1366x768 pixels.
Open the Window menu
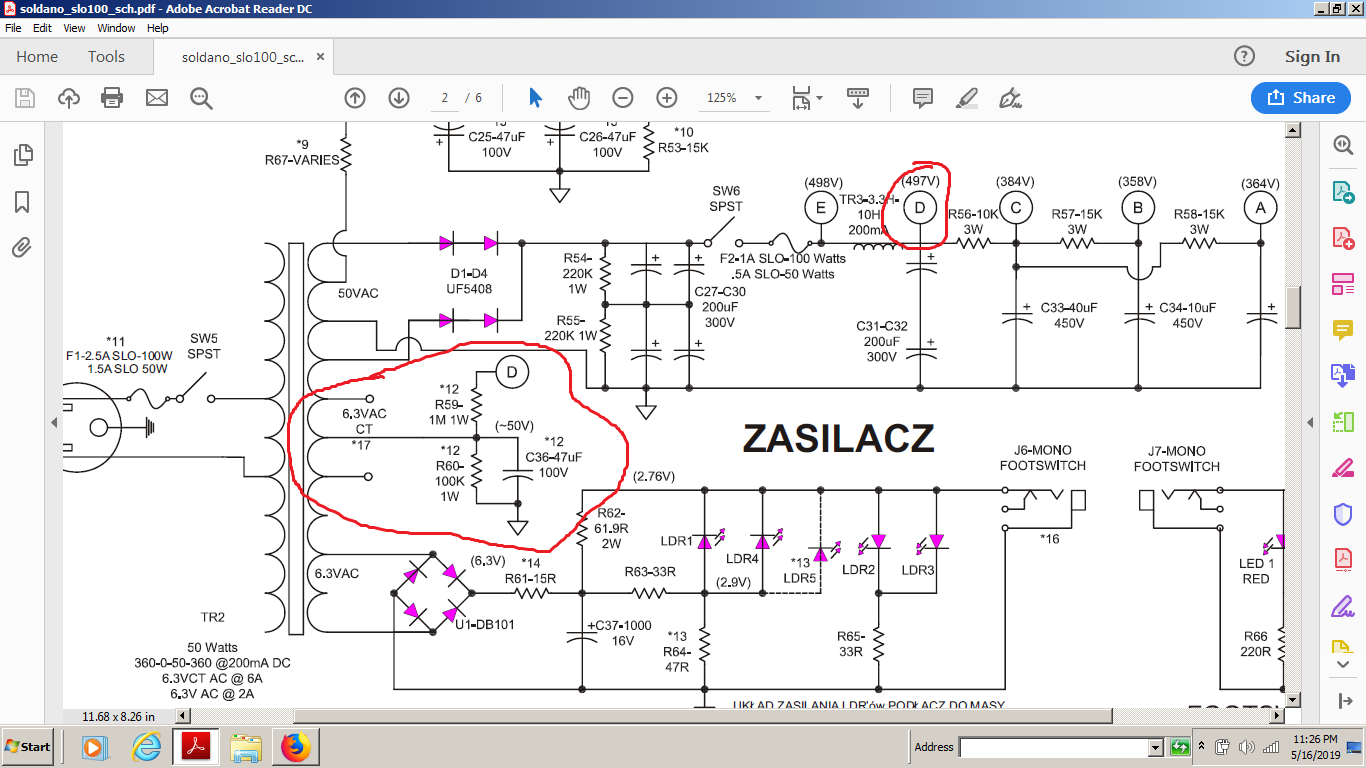click(116, 28)
